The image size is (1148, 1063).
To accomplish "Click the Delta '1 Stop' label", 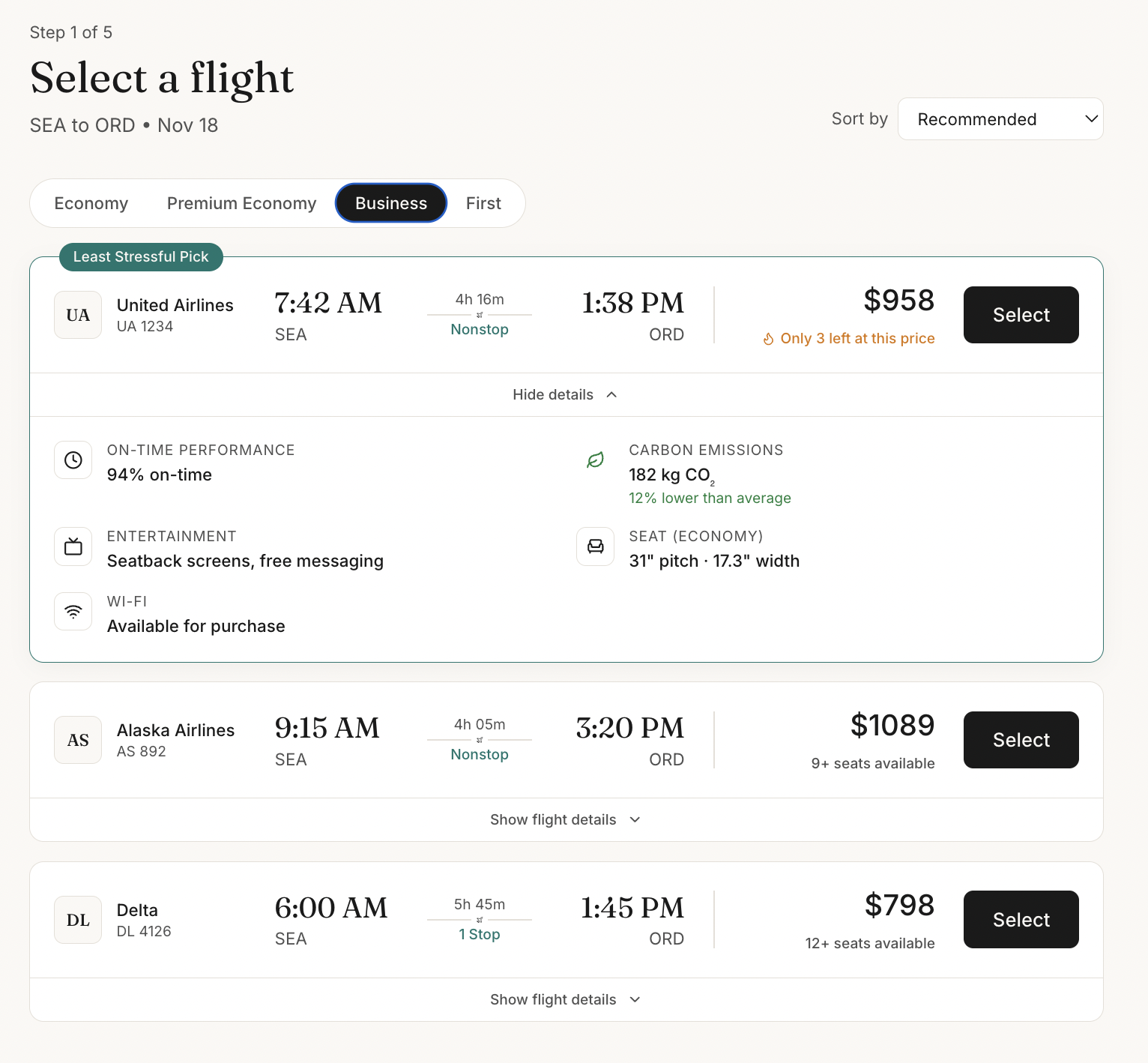I will click(480, 935).
